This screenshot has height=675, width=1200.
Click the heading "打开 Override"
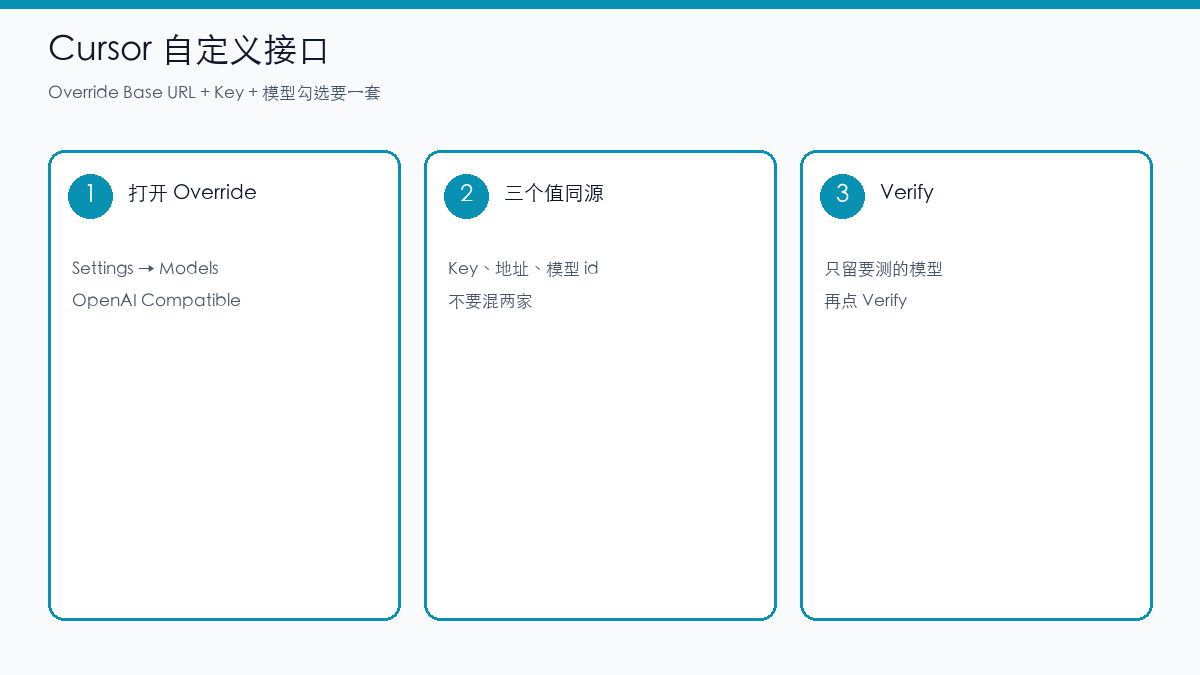coord(192,192)
